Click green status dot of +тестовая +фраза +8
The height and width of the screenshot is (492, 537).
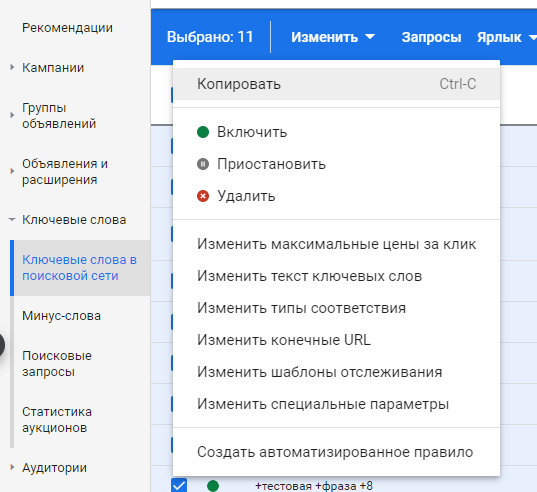coord(213,485)
